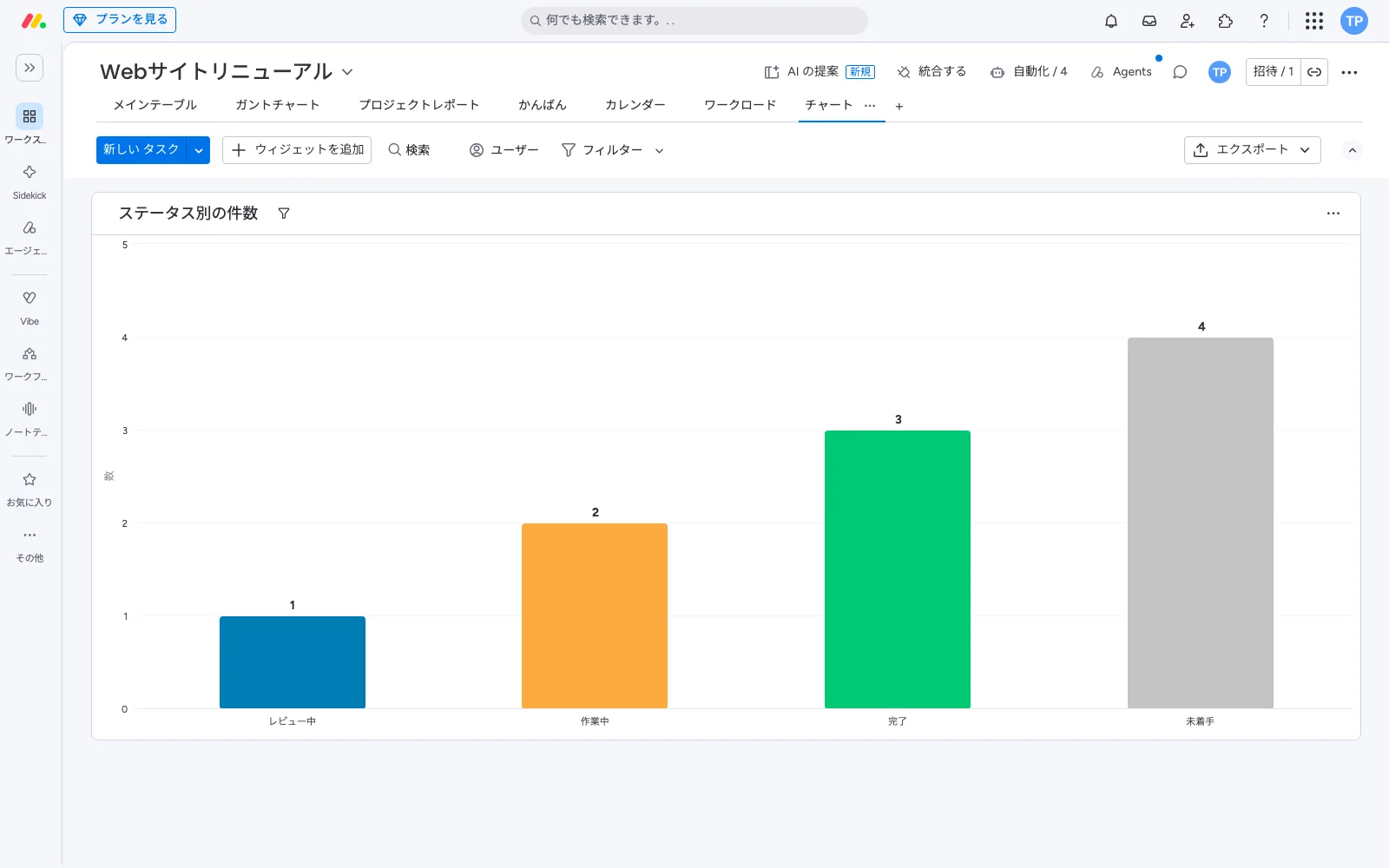The width and height of the screenshot is (1389, 868).
Task: Click the orange 作業中 bar
Action: tap(595, 615)
